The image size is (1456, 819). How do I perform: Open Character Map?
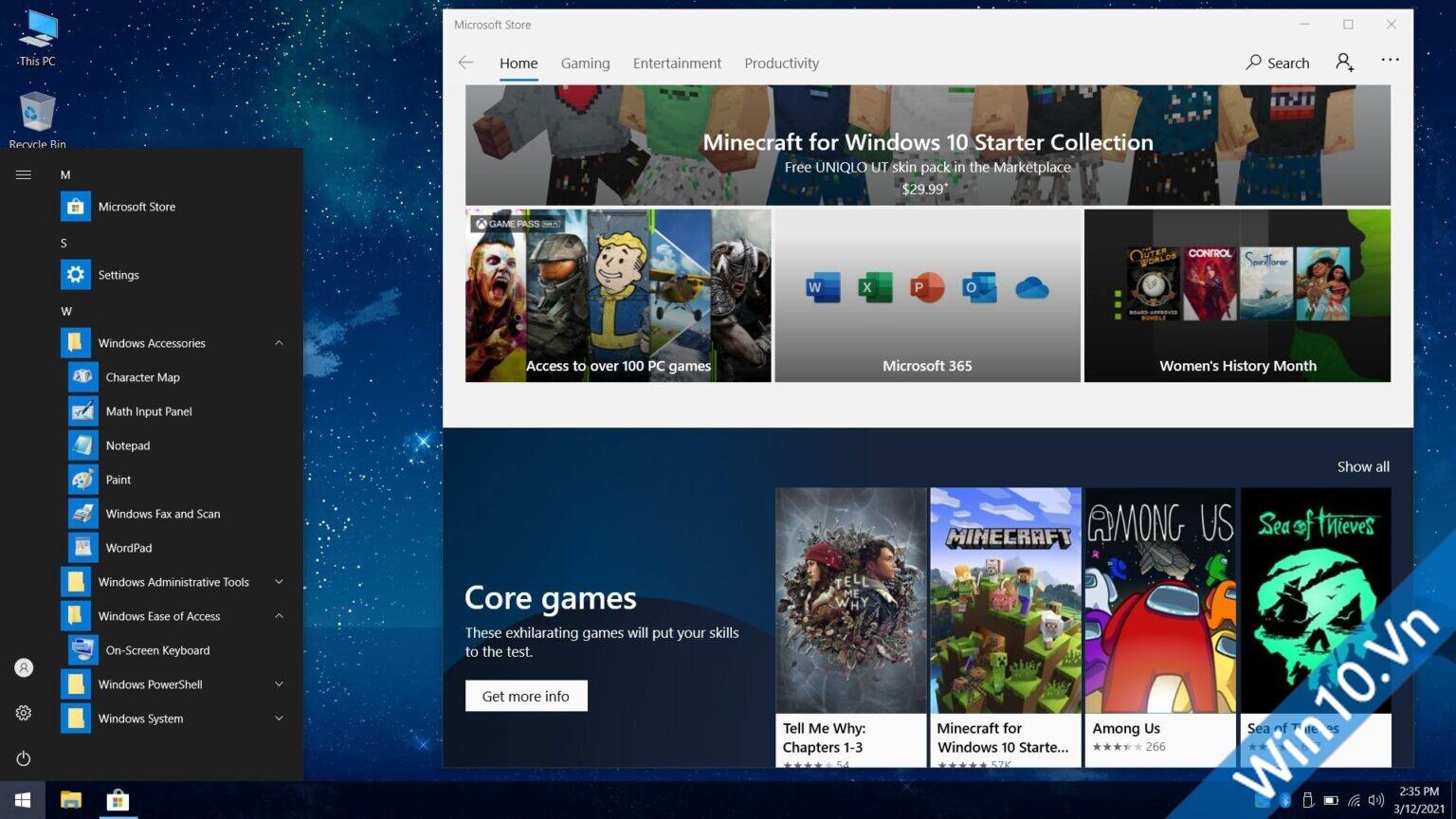click(142, 376)
